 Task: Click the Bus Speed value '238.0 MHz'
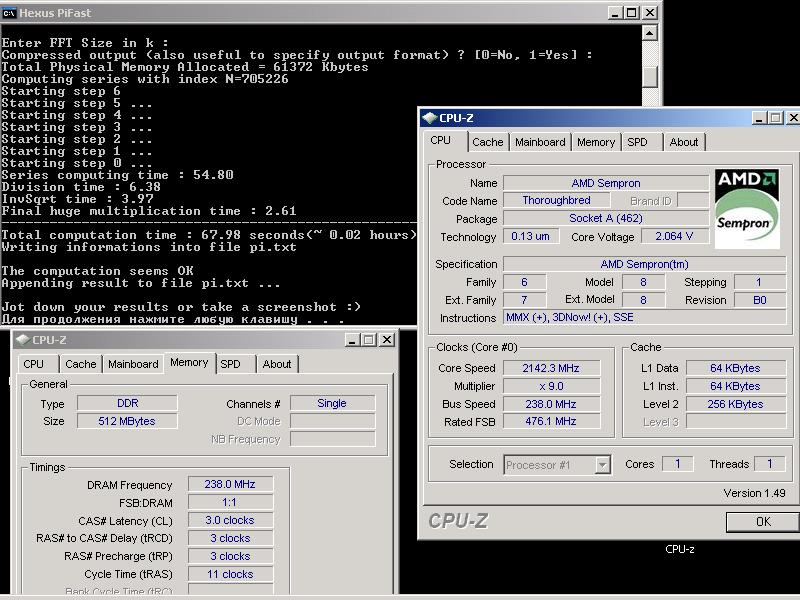pyautogui.click(x=551, y=404)
